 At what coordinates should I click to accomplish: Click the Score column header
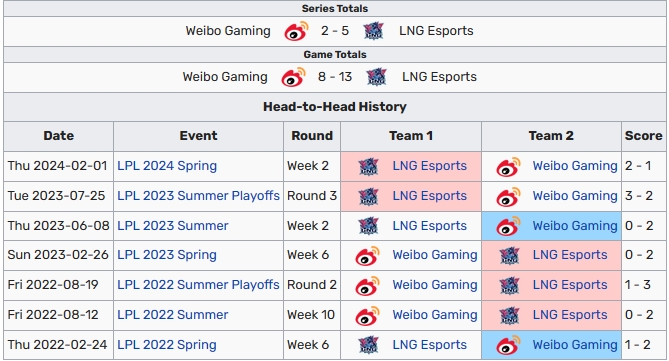(643, 136)
